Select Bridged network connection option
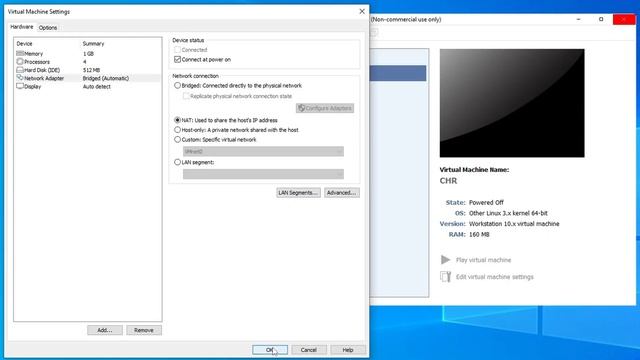The image size is (640, 360). coord(178,86)
